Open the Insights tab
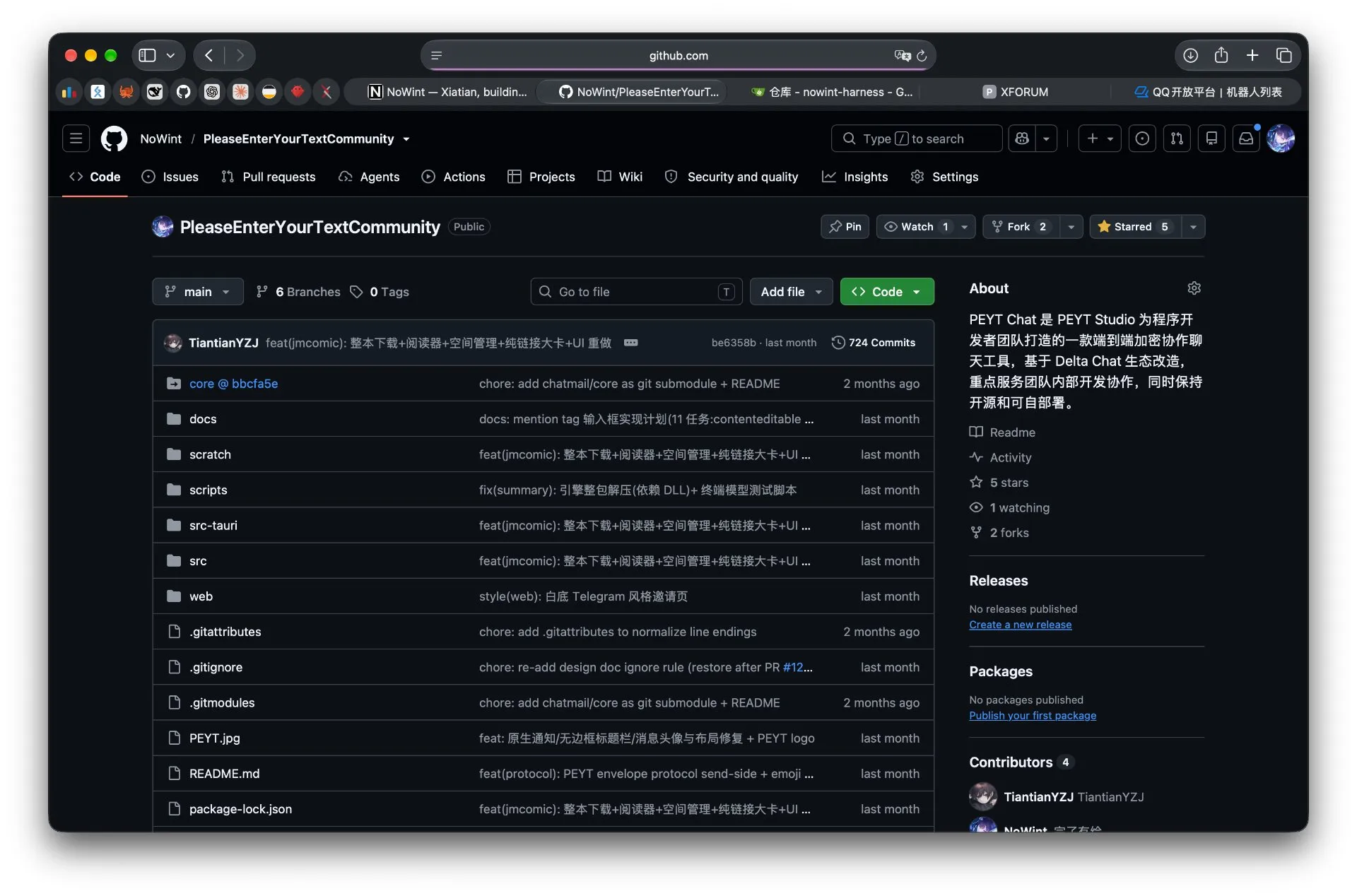 [x=855, y=177]
